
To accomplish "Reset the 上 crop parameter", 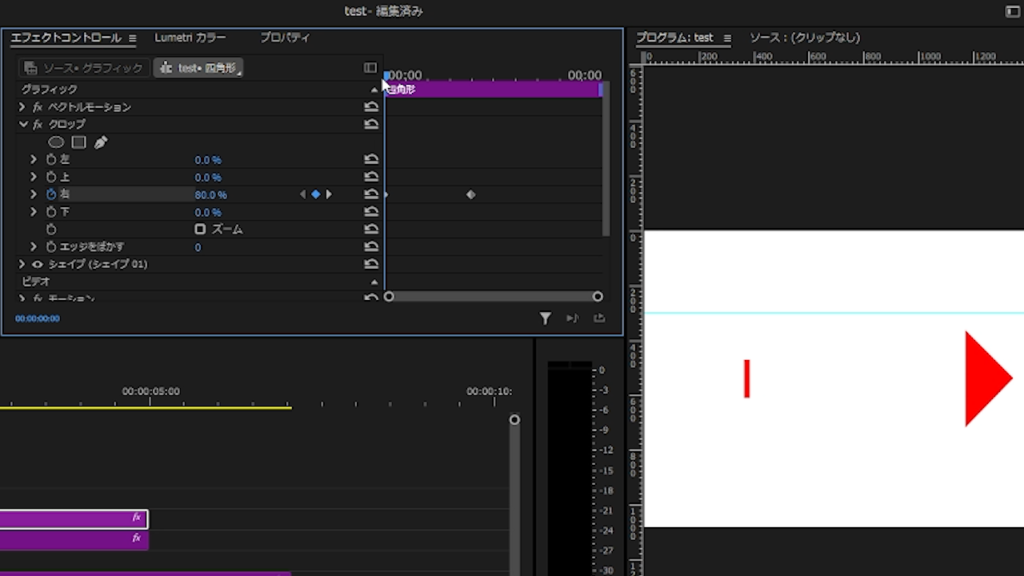I will pos(371,177).
